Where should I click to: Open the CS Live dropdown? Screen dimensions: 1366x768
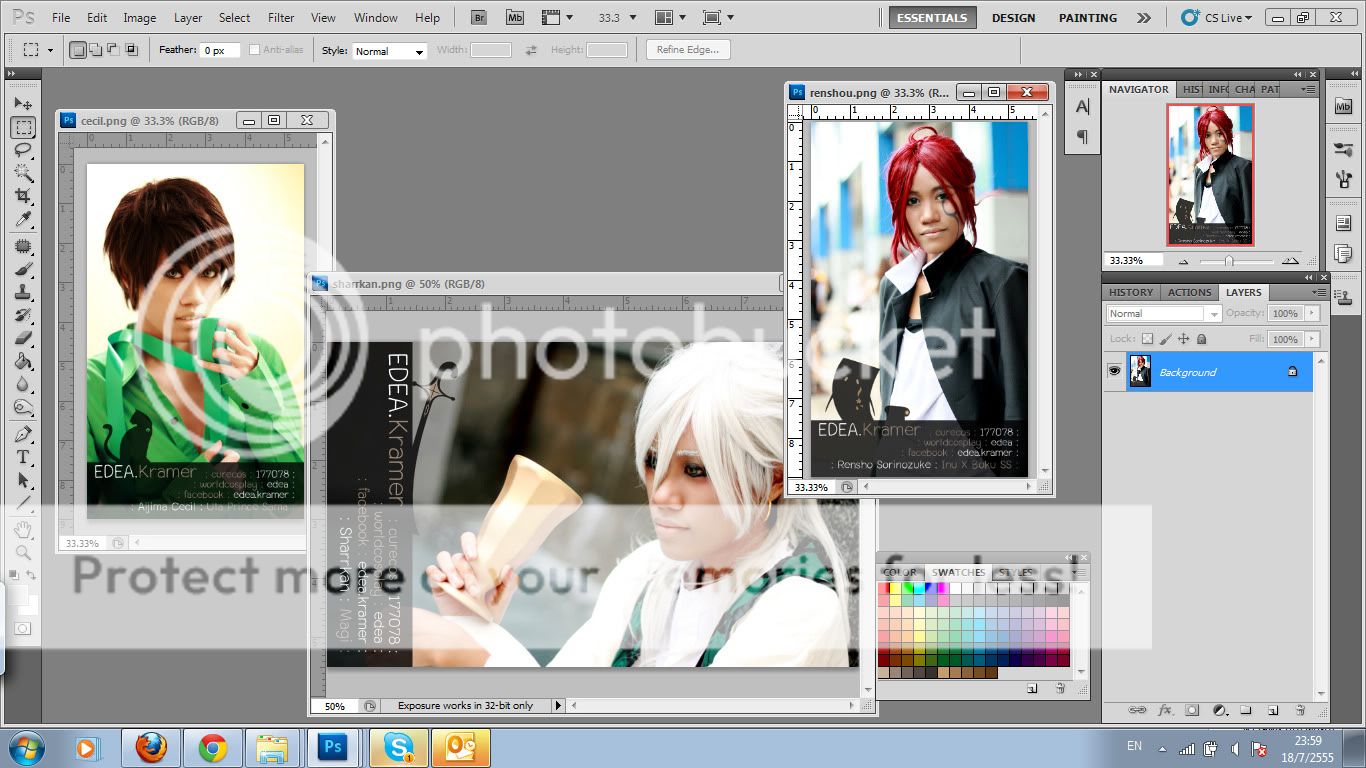pyautogui.click(x=1216, y=18)
